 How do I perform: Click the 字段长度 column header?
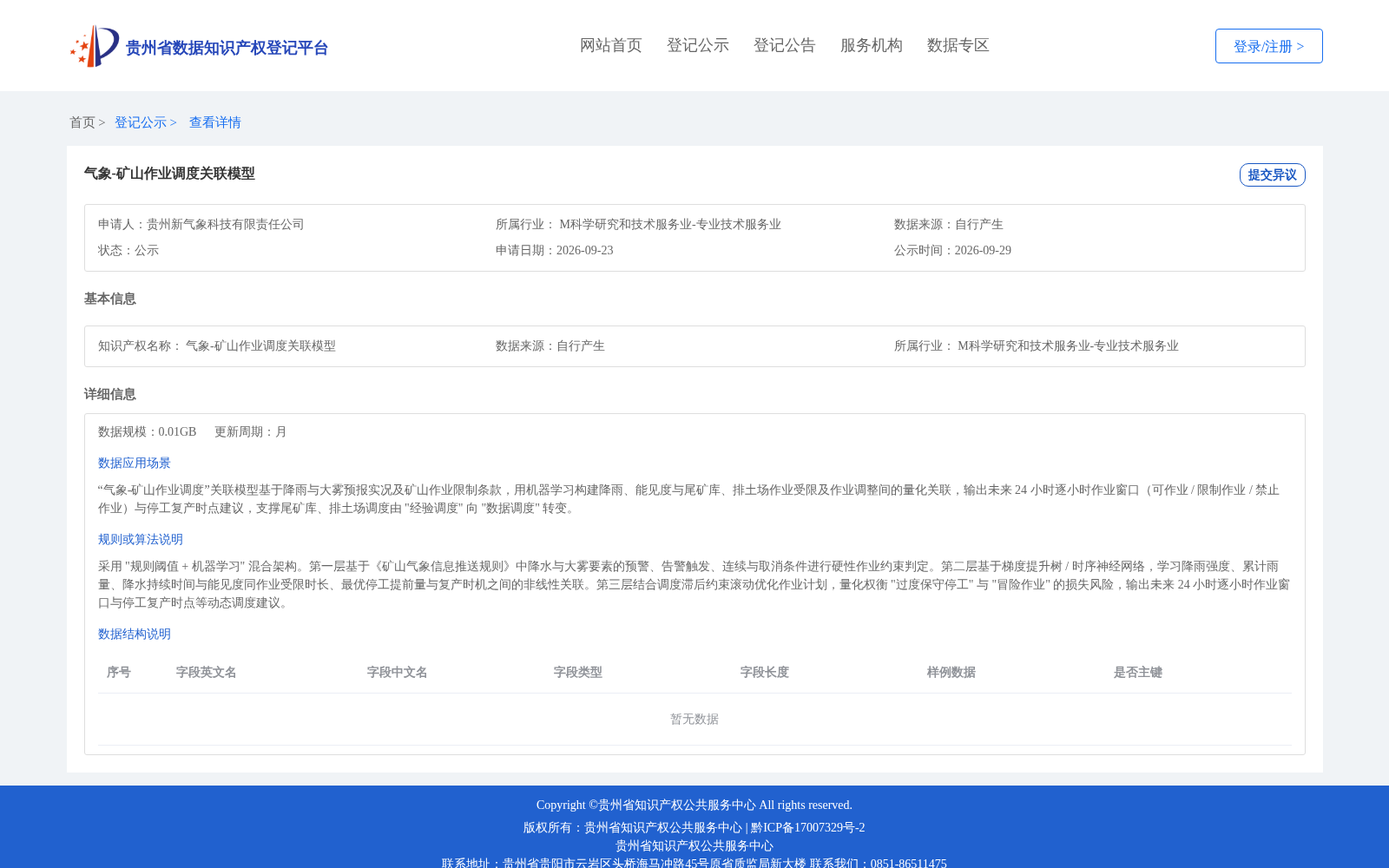765,672
